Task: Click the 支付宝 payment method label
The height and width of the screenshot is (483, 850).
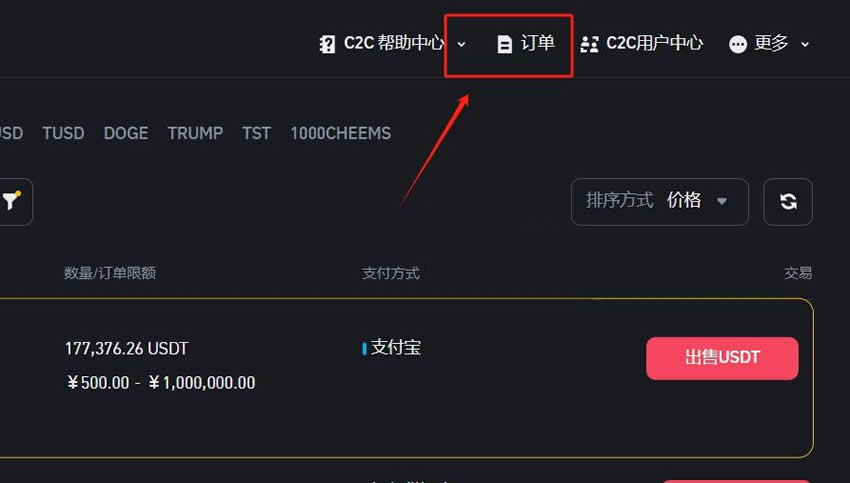Action: pyautogui.click(x=396, y=347)
